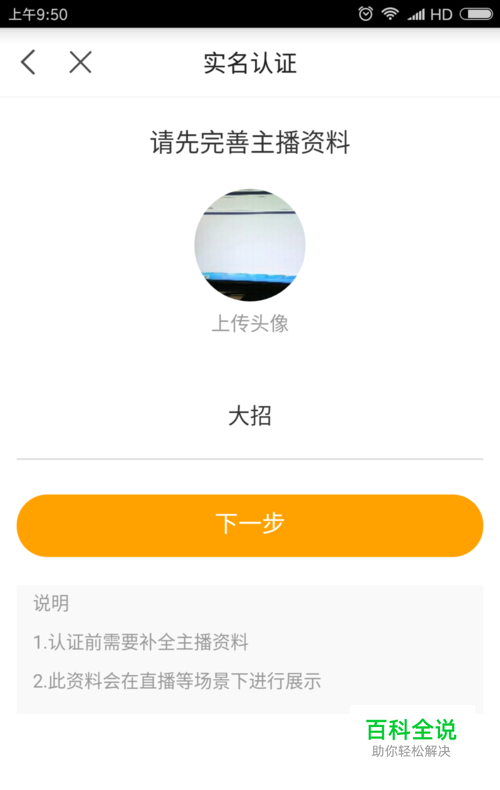The height and width of the screenshot is (790, 500).
Task: Tap note 1 about 补全主播资料
Action: tap(141, 642)
